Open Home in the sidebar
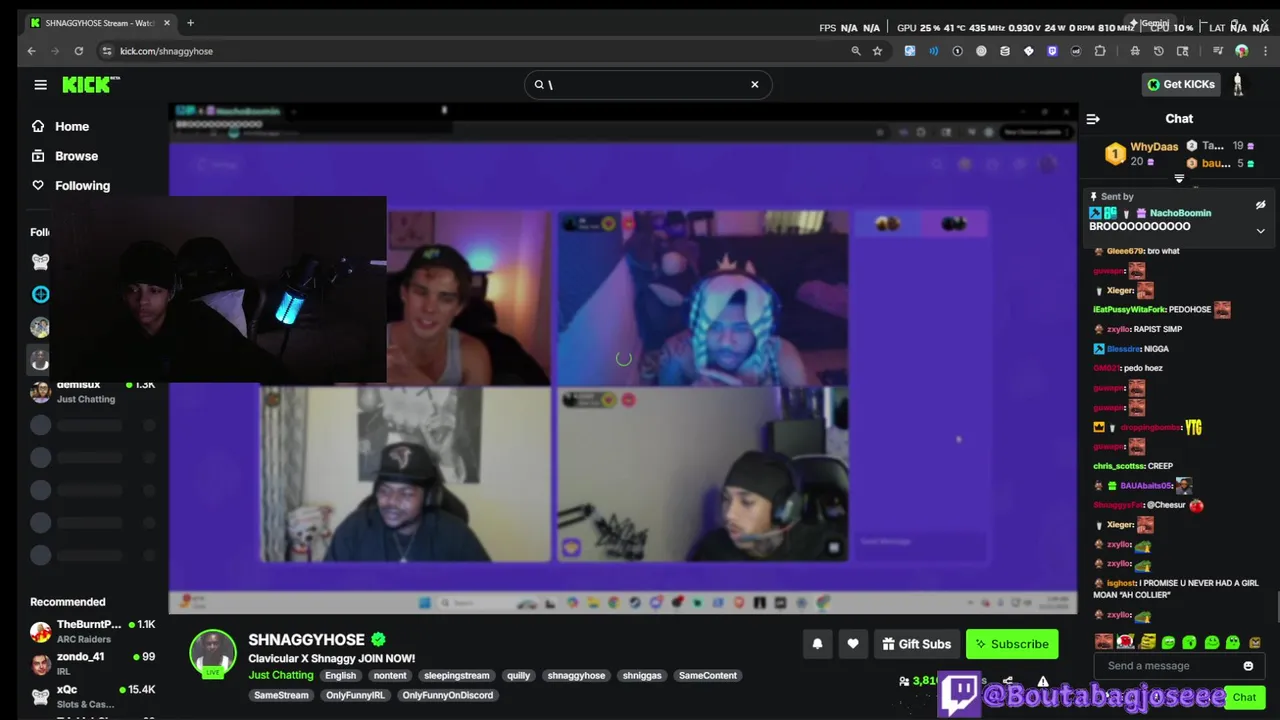Image resolution: width=1280 pixels, height=720 pixels. pyautogui.click(x=61, y=126)
